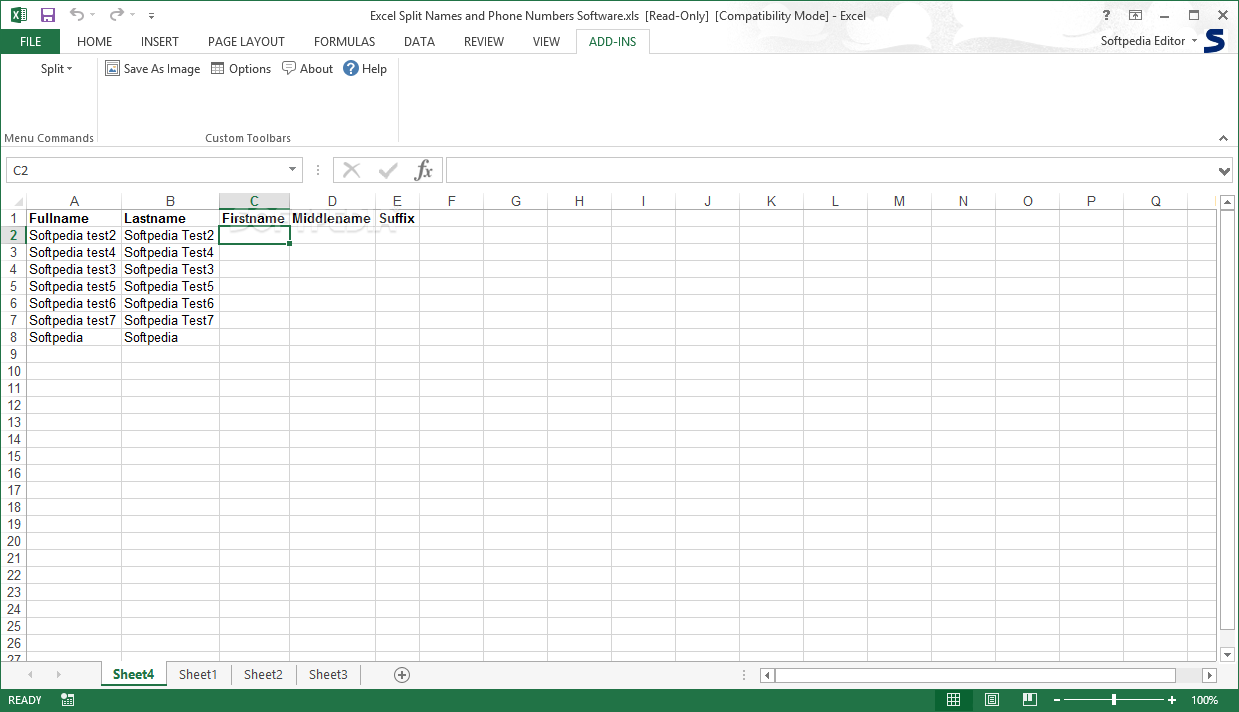
Task: Click horizontal scrollbar right arrow
Action: click(1209, 675)
